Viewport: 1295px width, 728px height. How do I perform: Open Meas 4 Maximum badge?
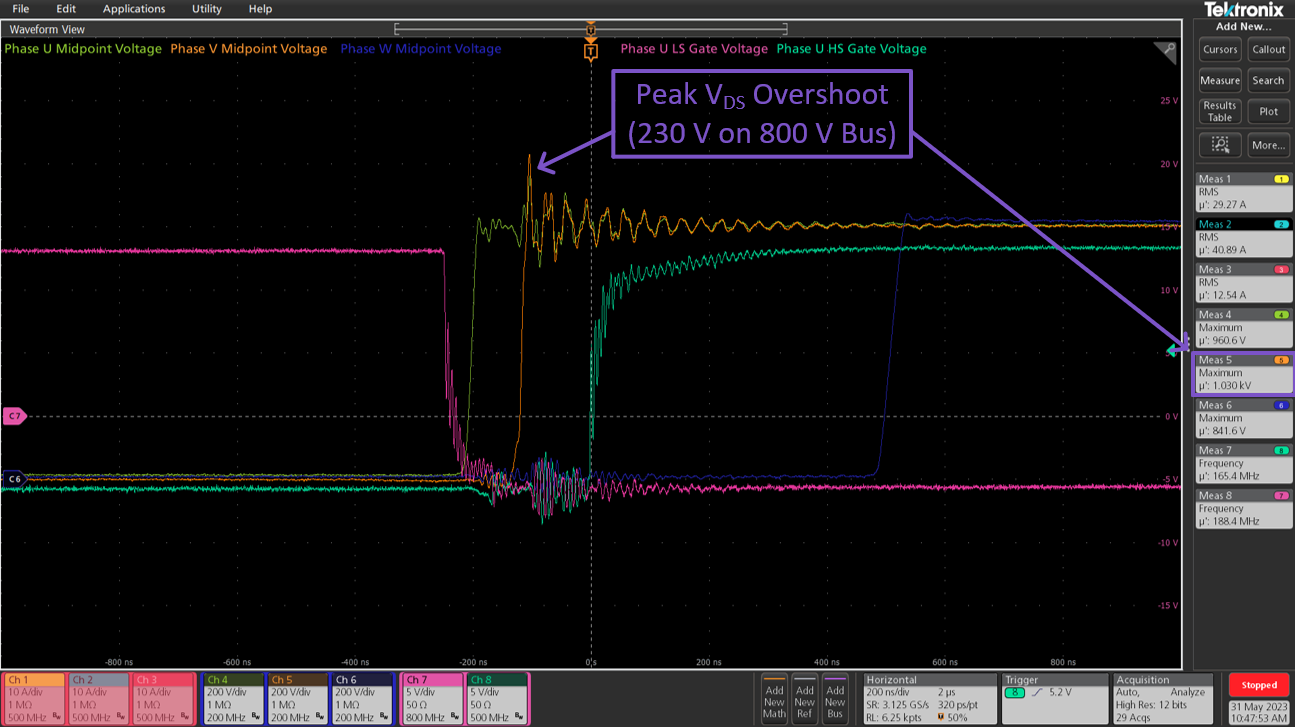[1243, 327]
